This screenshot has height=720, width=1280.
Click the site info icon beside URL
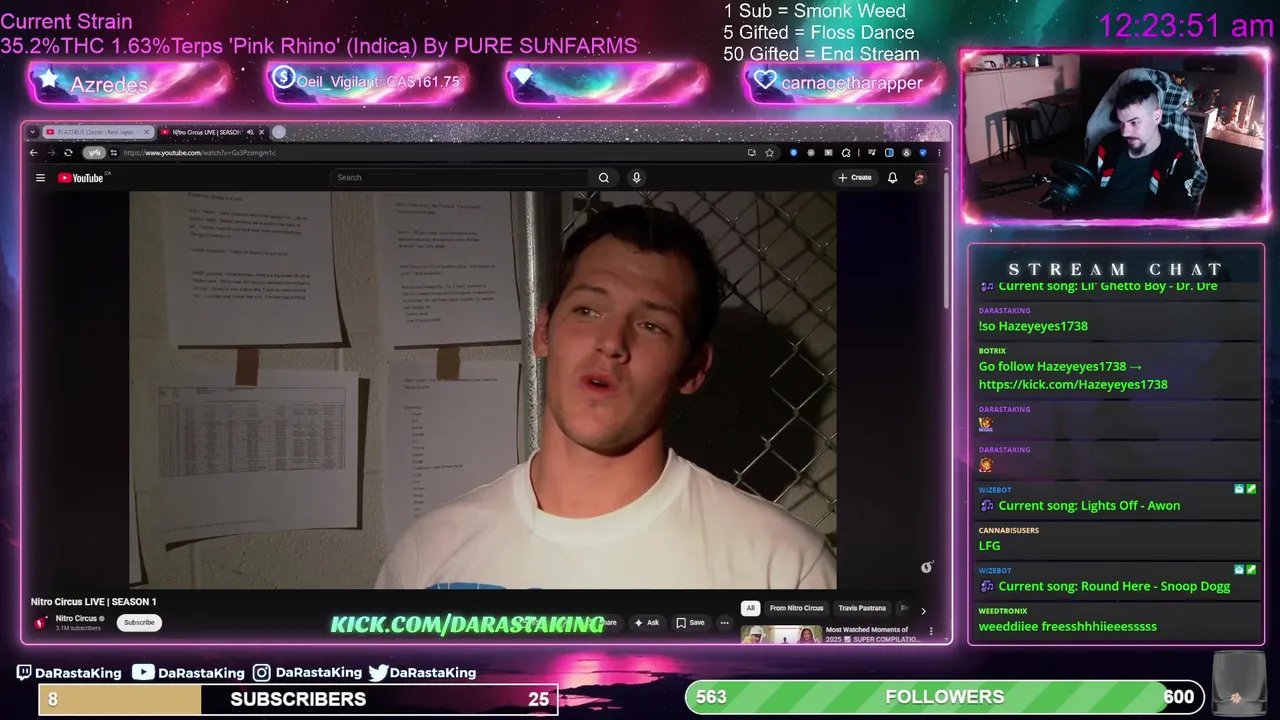tap(114, 153)
